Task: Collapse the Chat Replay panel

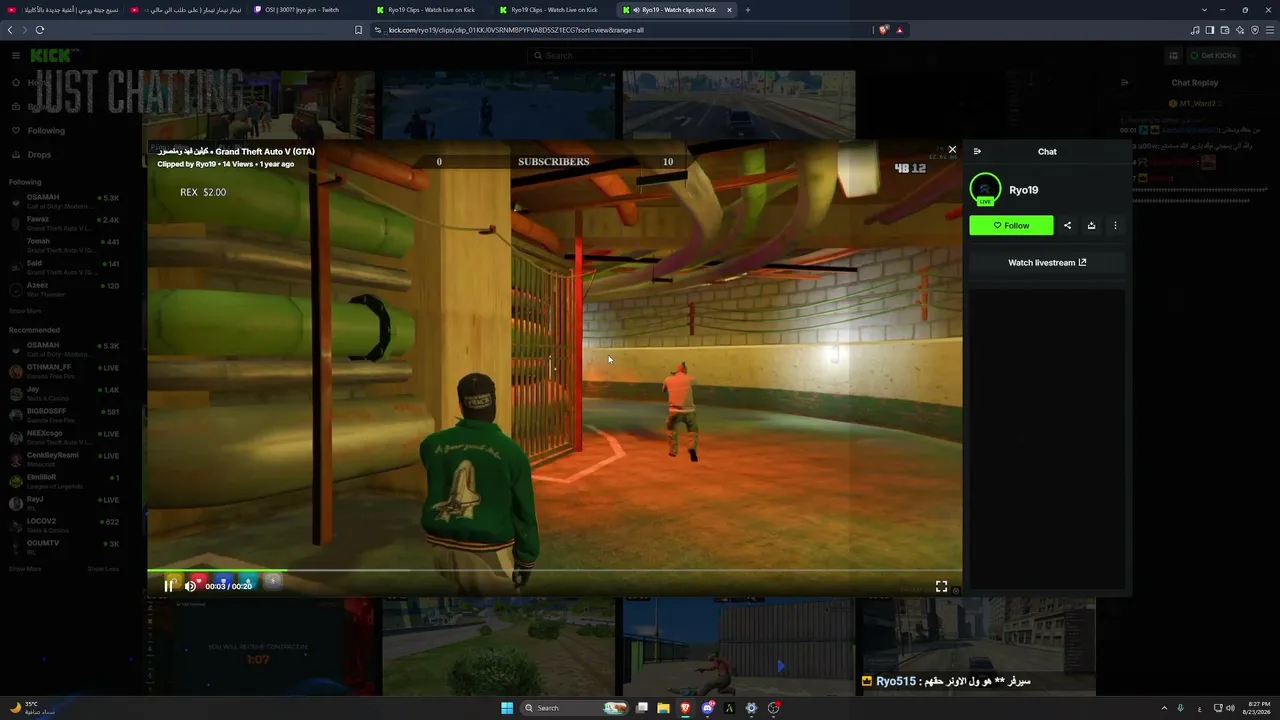Action: click(x=1124, y=82)
